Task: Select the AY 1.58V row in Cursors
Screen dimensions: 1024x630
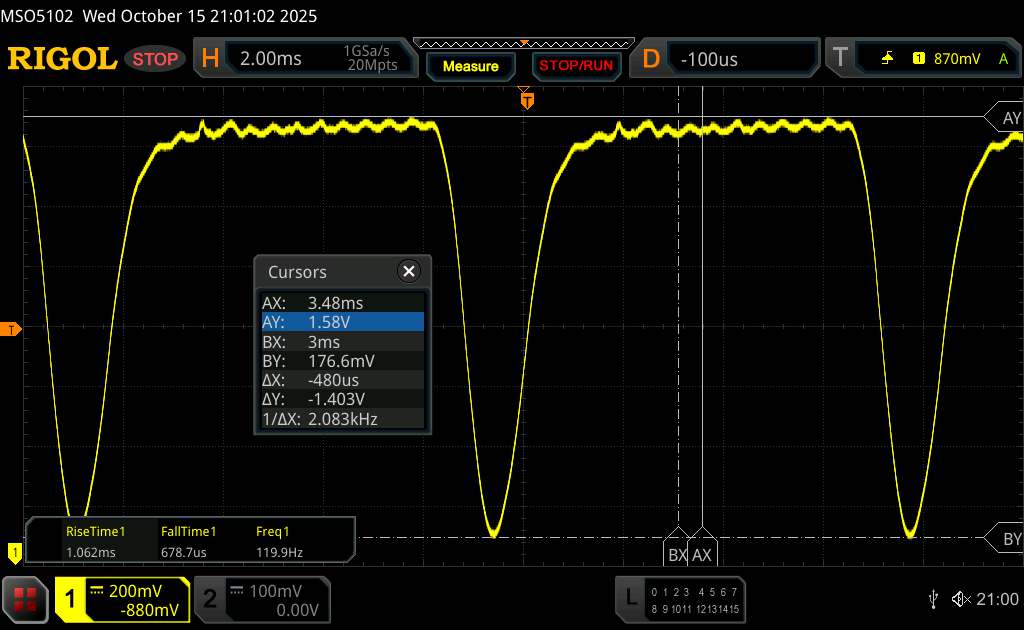Action: click(342, 321)
